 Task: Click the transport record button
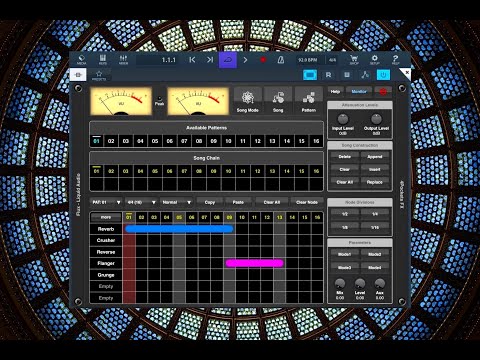(x=263, y=60)
